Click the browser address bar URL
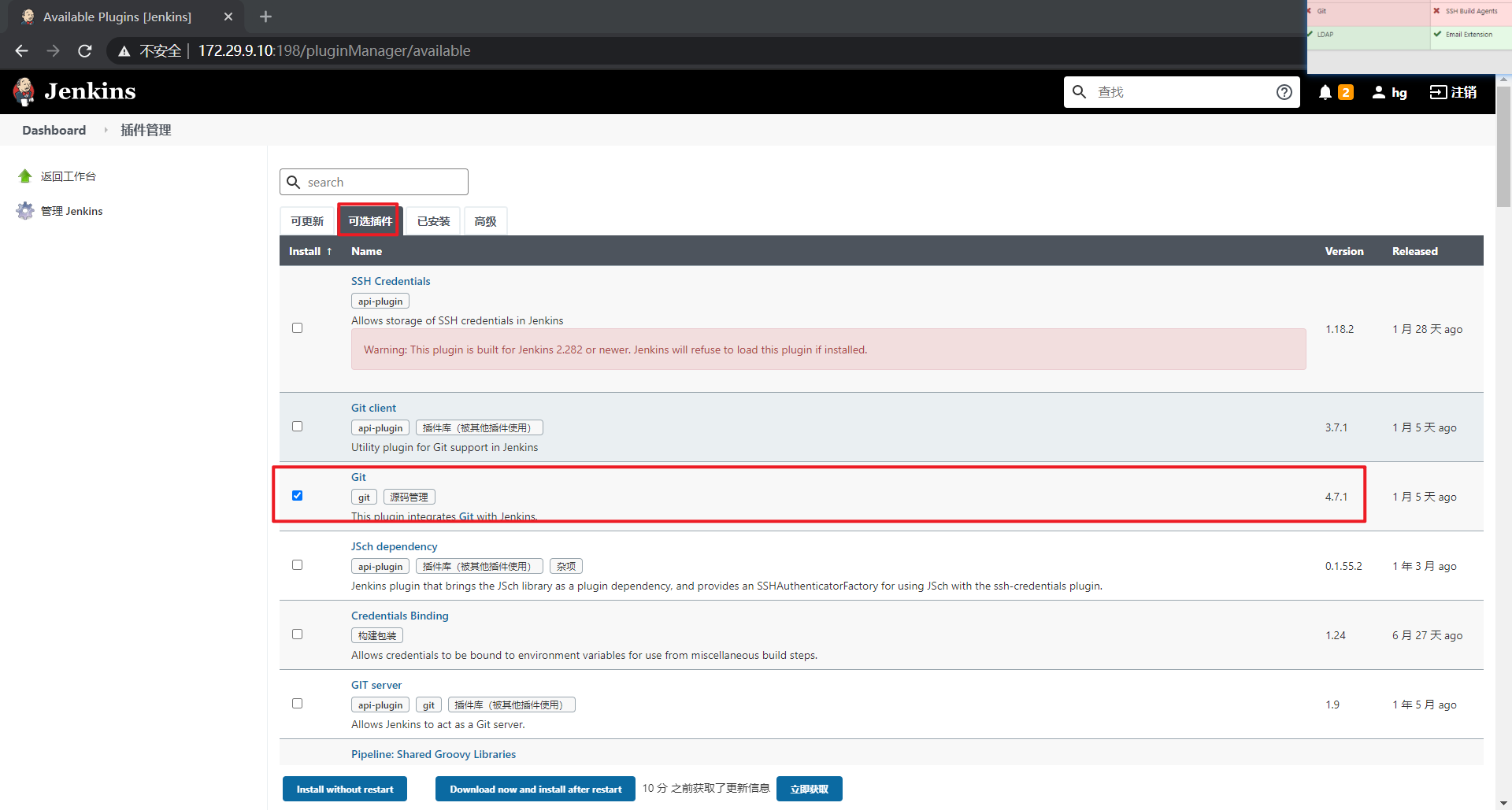The width and height of the screenshot is (1512, 810). tap(334, 50)
